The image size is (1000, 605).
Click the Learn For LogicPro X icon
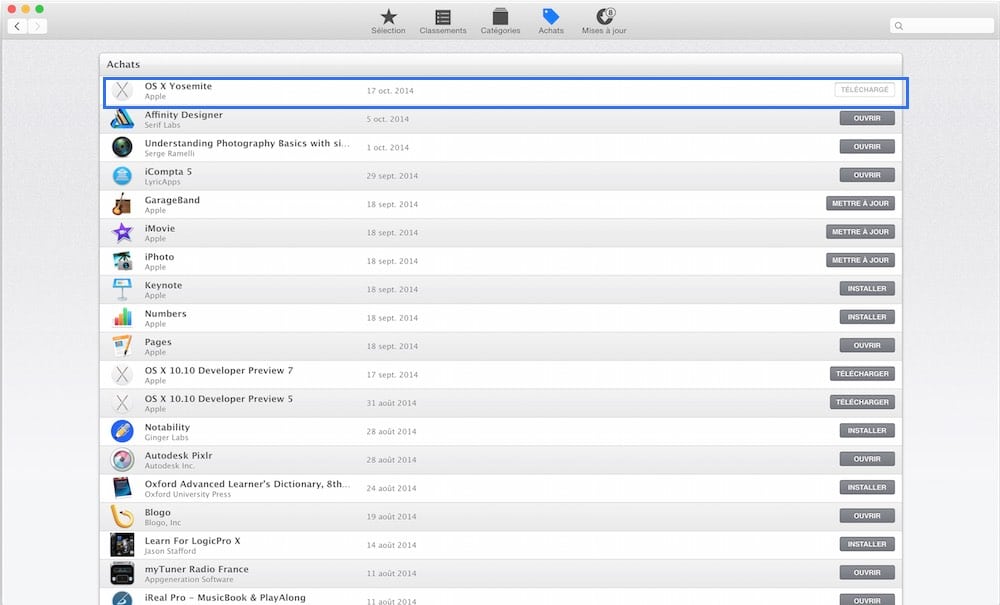click(122, 545)
